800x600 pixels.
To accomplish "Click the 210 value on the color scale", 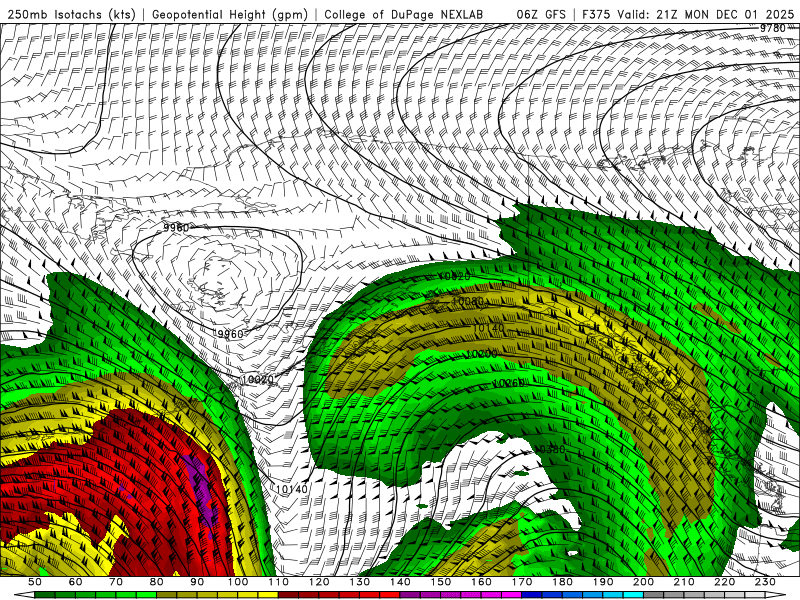I will tap(684, 582).
